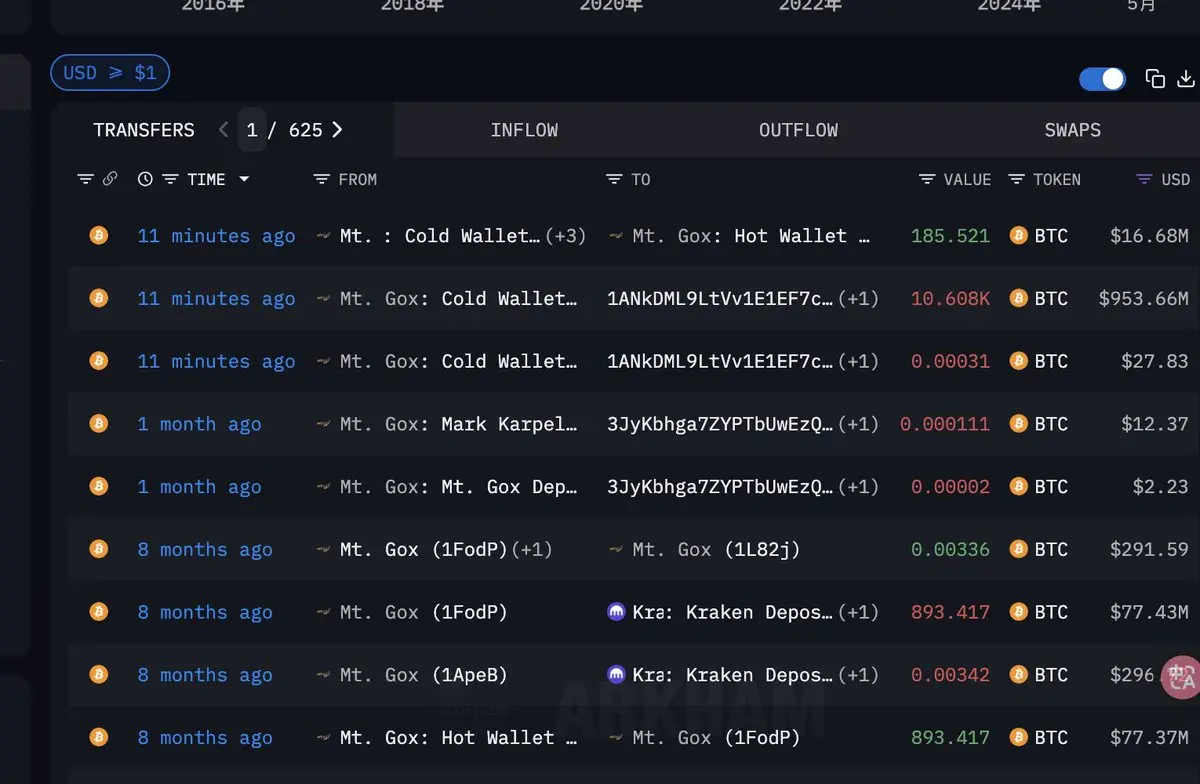The height and width of the screenshot is (784, 1200).
Task: Click Kraken Deposit recipient in $77.43M row
Action: 732,612
